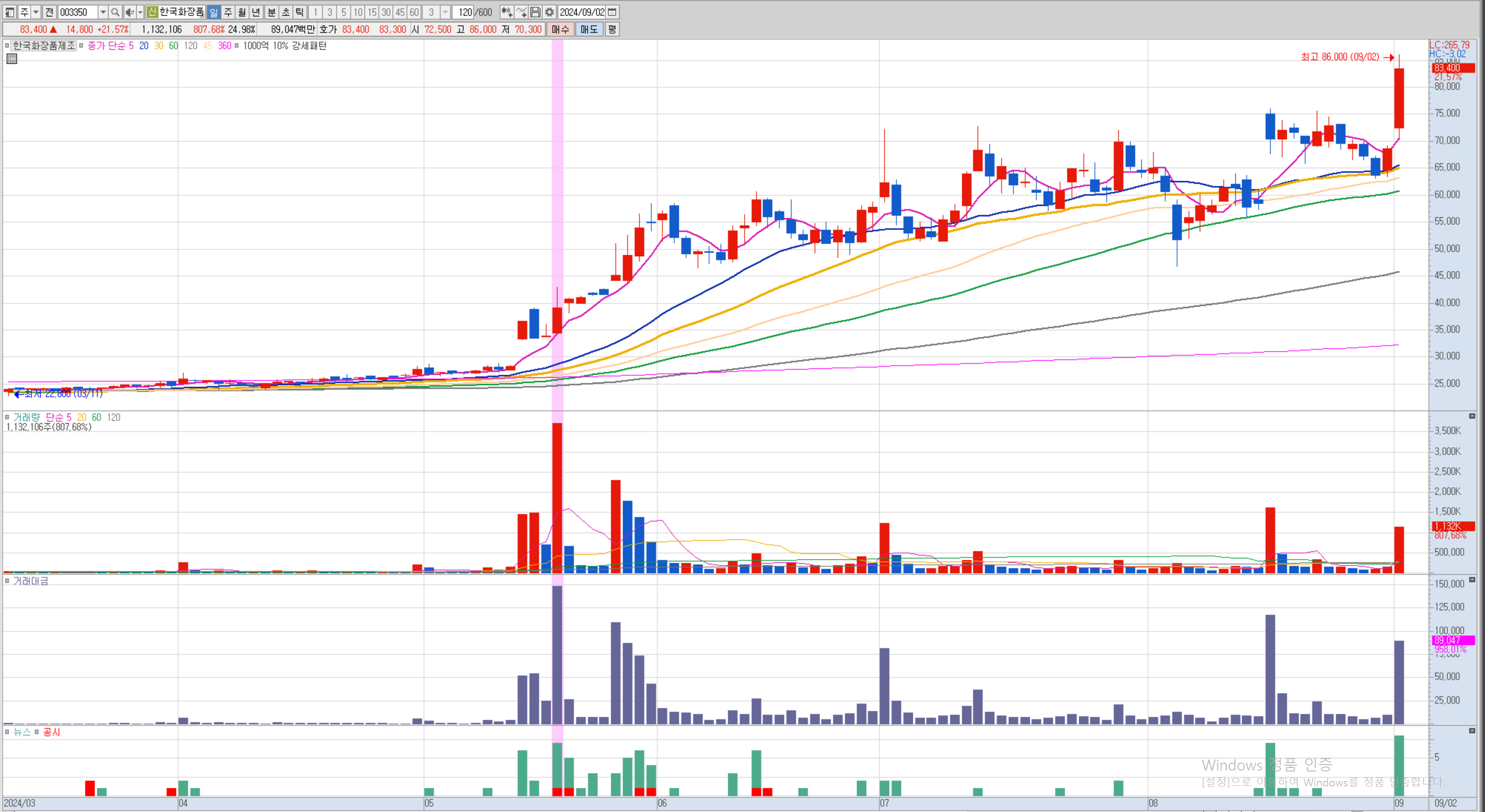Toggle the 뉴스 news indicator checkbox
1485x812 pixels.
click(x=7, y=732)
